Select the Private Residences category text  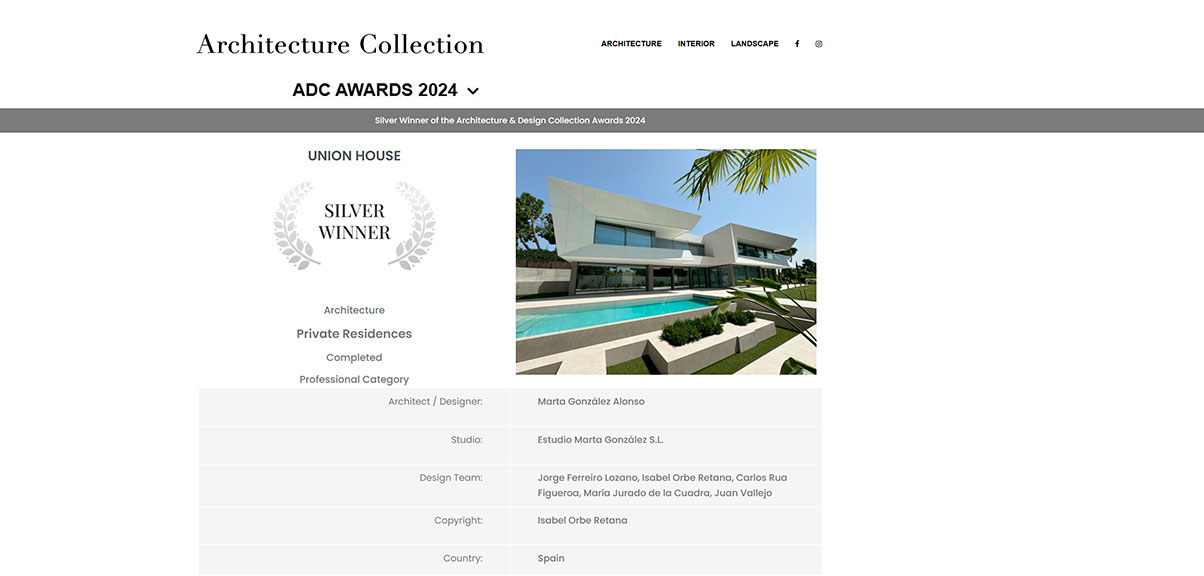point(354,334)
